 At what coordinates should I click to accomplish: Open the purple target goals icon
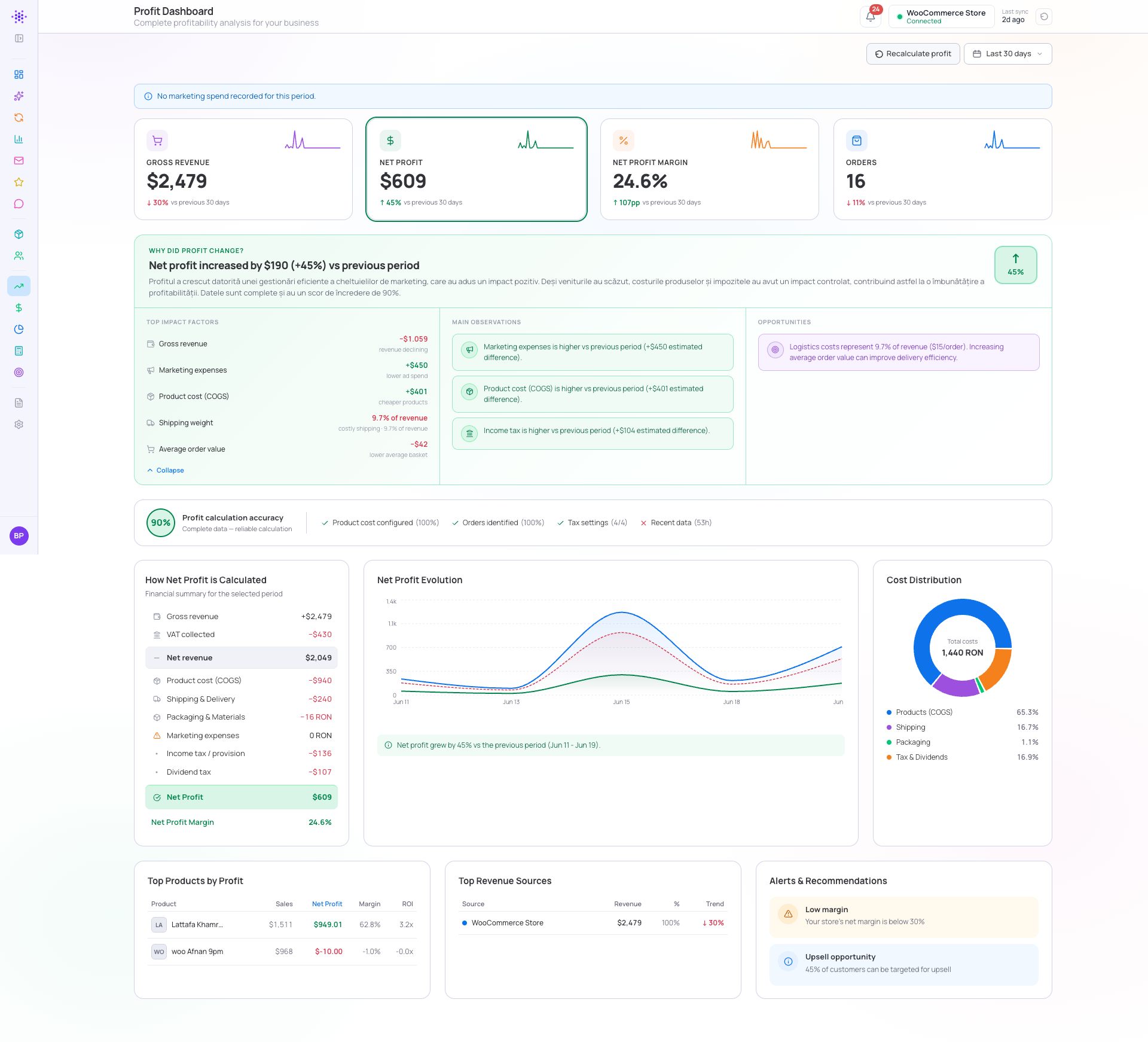[19, 373]
